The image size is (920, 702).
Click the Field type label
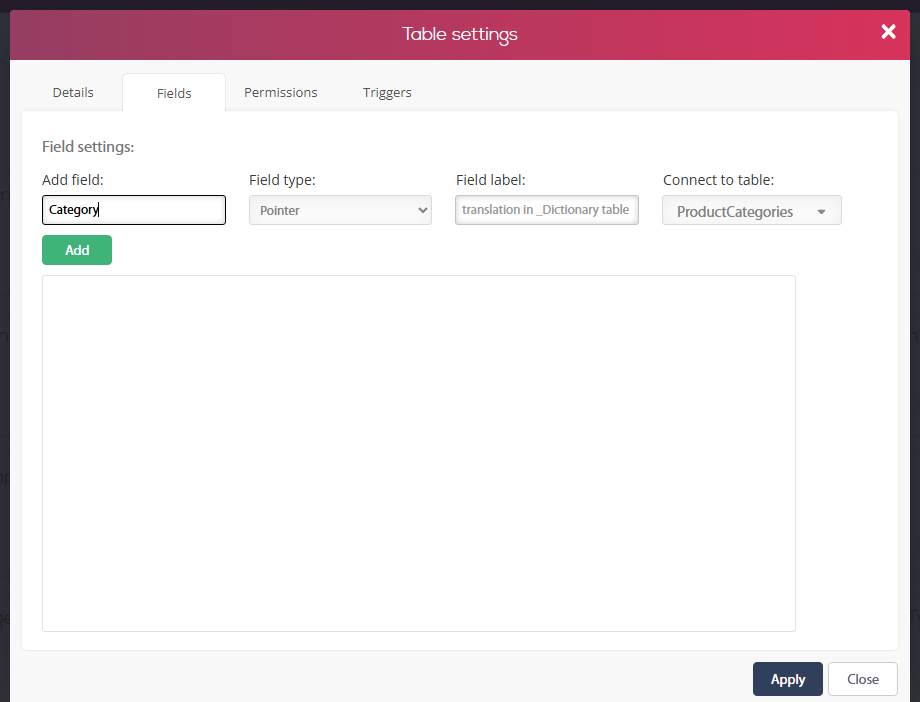(x=282, y=180)
